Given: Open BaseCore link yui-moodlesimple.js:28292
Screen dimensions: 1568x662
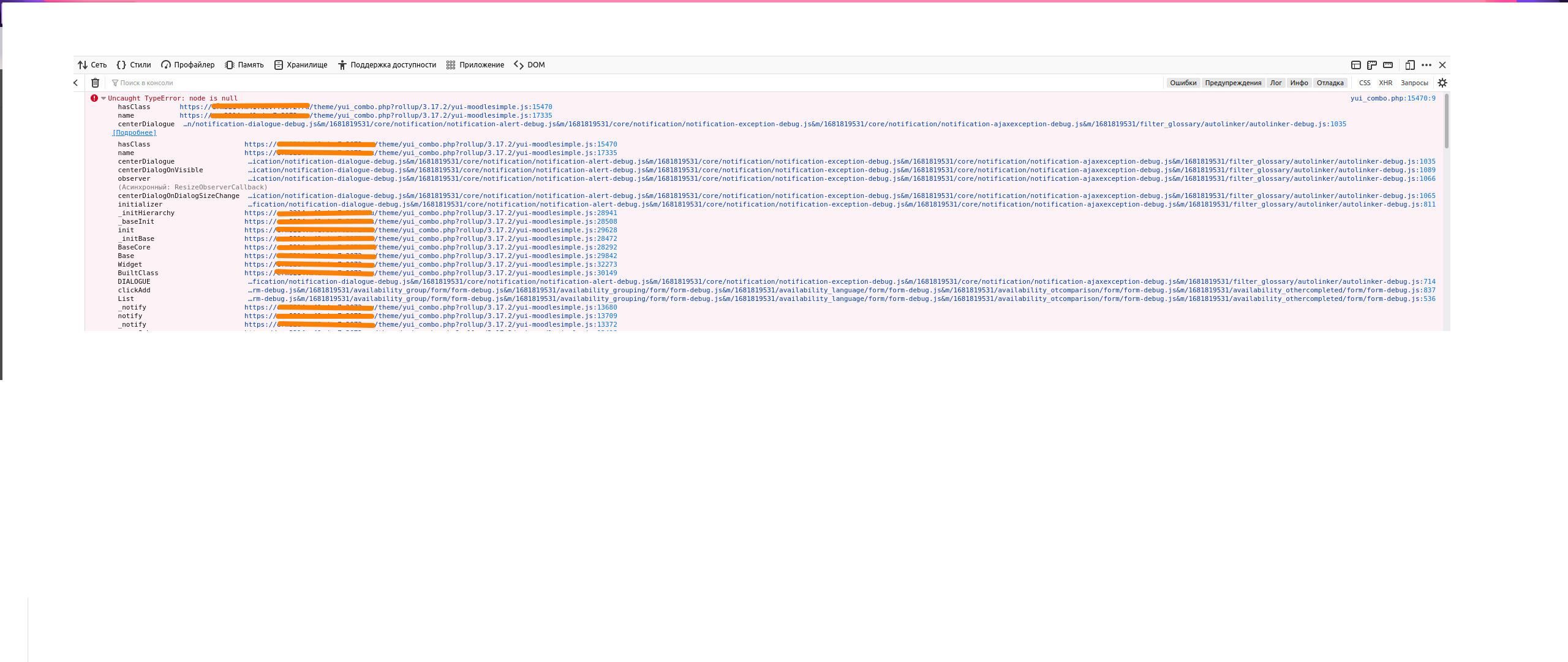Looking at the screenshot, I should 431,248.
